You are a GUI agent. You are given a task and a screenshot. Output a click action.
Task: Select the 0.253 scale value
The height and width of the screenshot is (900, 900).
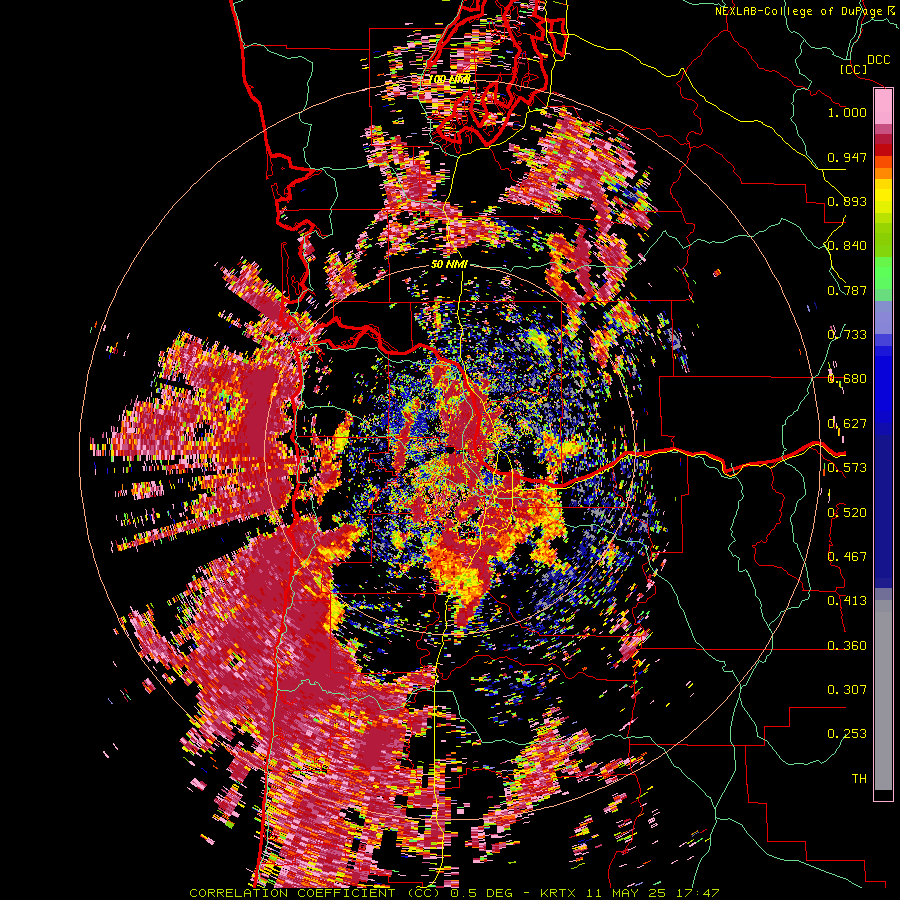847,734
